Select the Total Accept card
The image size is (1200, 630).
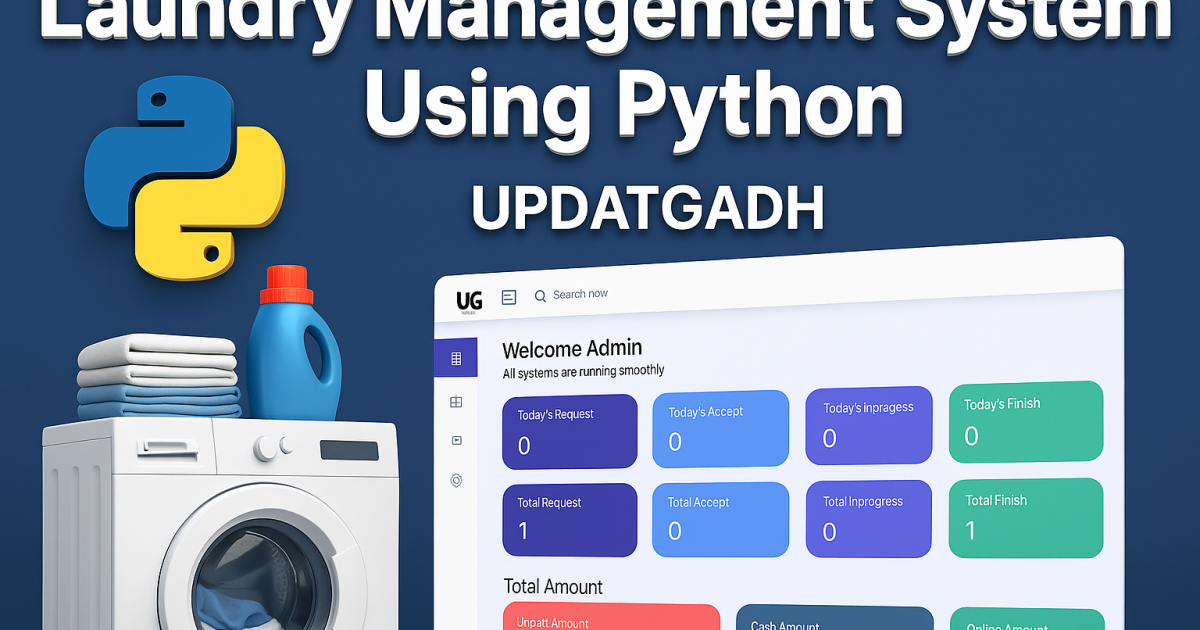click(720, 518)
